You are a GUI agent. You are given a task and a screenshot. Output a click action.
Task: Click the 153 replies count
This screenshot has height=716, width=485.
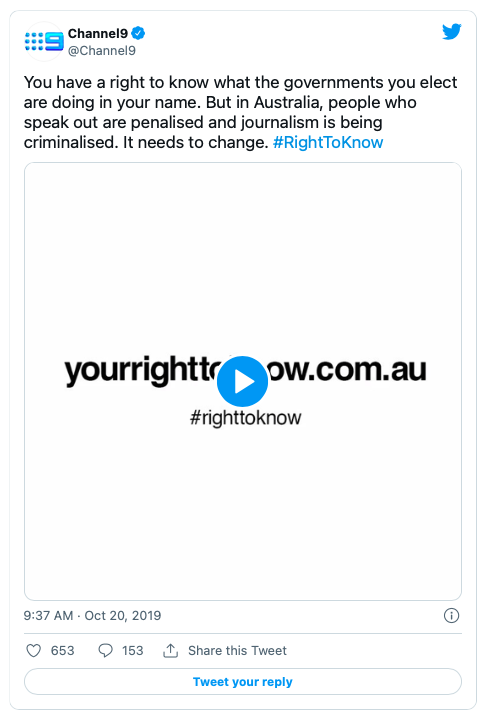tap(132, 650)
